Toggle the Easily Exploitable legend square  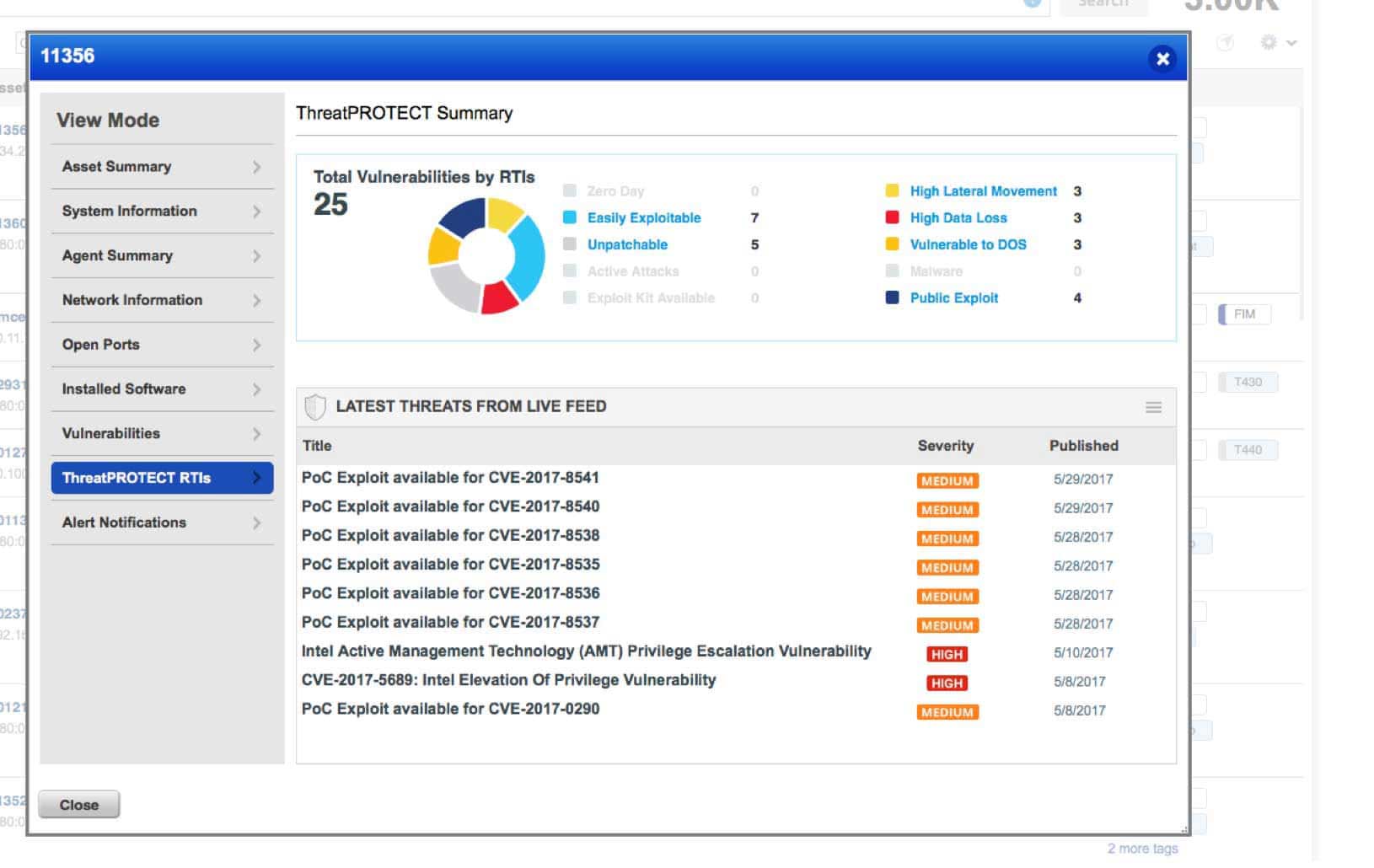click(x=570, y=217)
